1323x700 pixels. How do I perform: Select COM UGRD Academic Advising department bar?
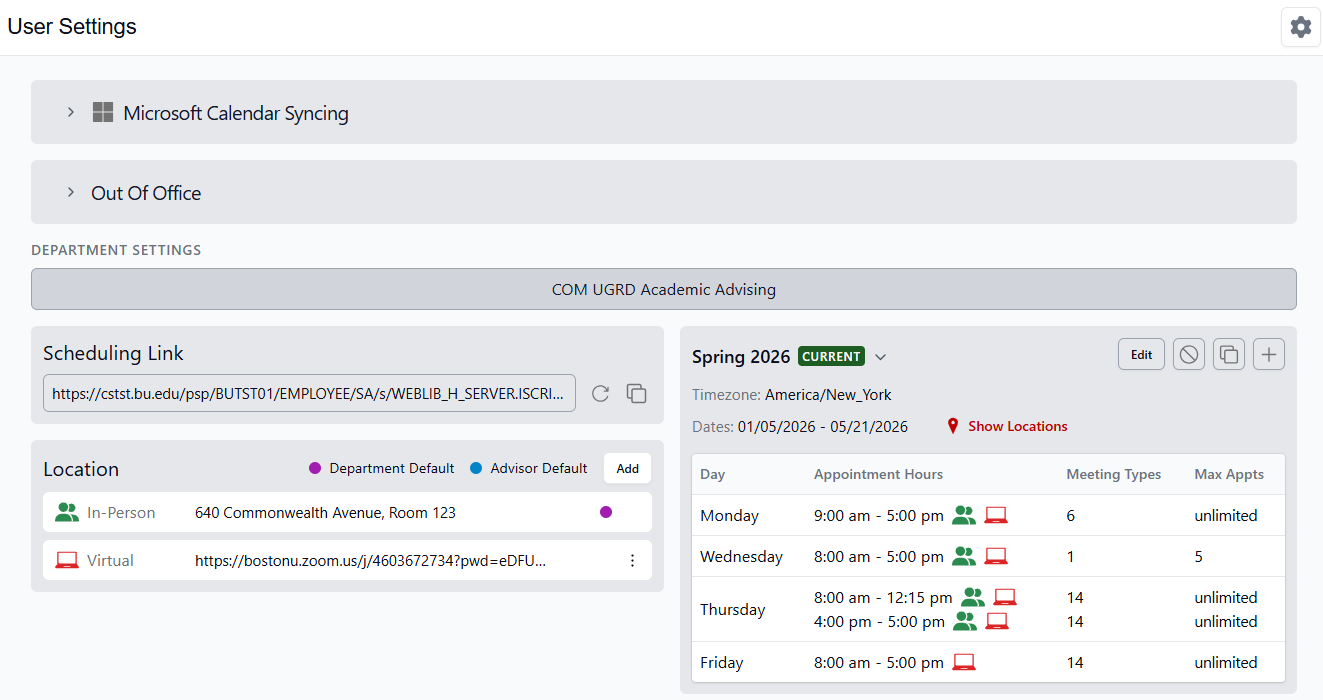point(664,289)
